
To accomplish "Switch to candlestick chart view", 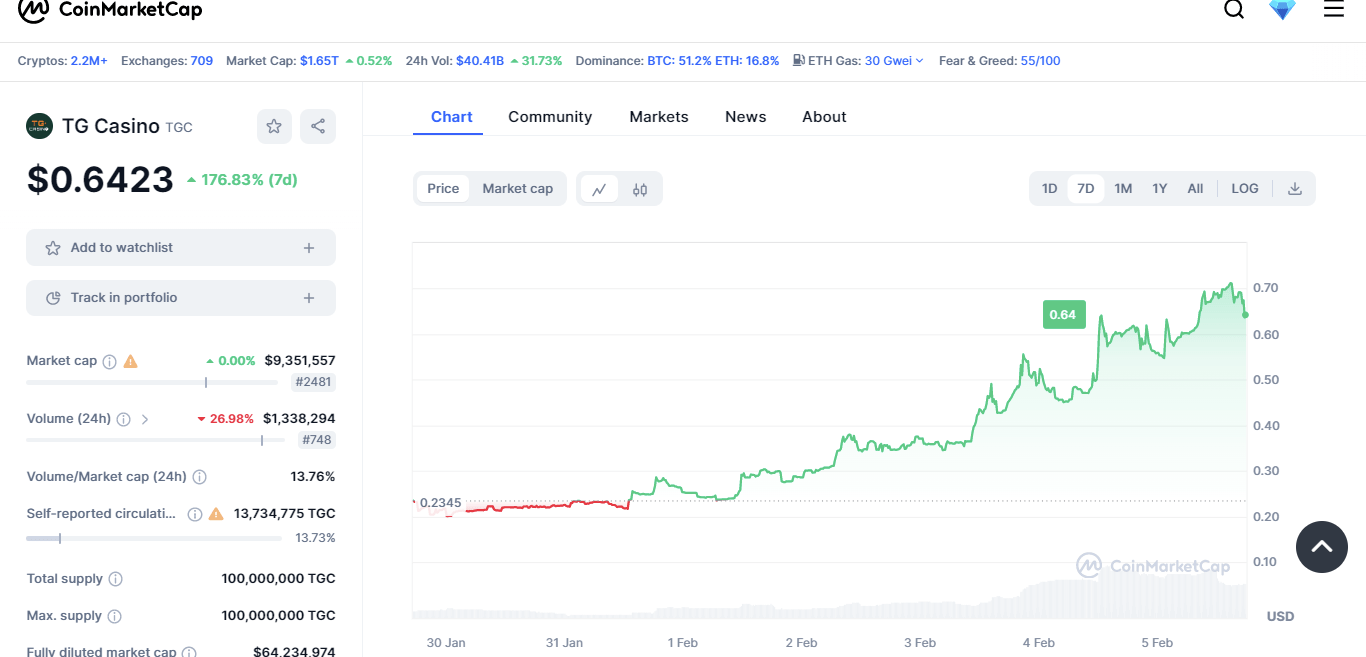I will (640, 189).
